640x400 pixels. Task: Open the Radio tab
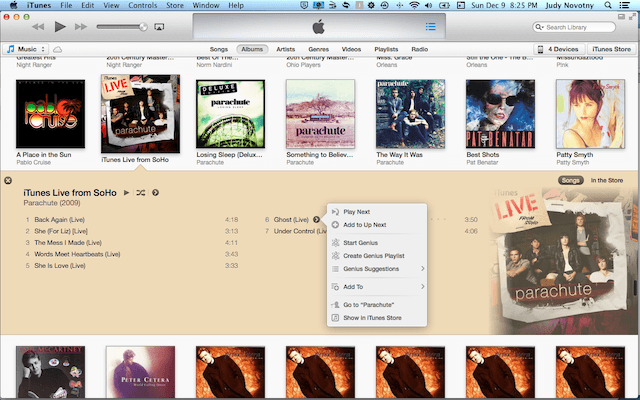point(420,49)
